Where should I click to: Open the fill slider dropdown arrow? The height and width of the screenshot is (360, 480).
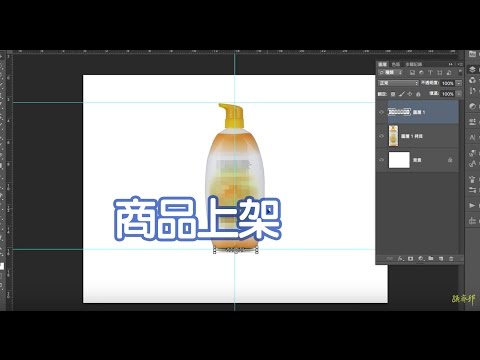(x=459, y=94)
